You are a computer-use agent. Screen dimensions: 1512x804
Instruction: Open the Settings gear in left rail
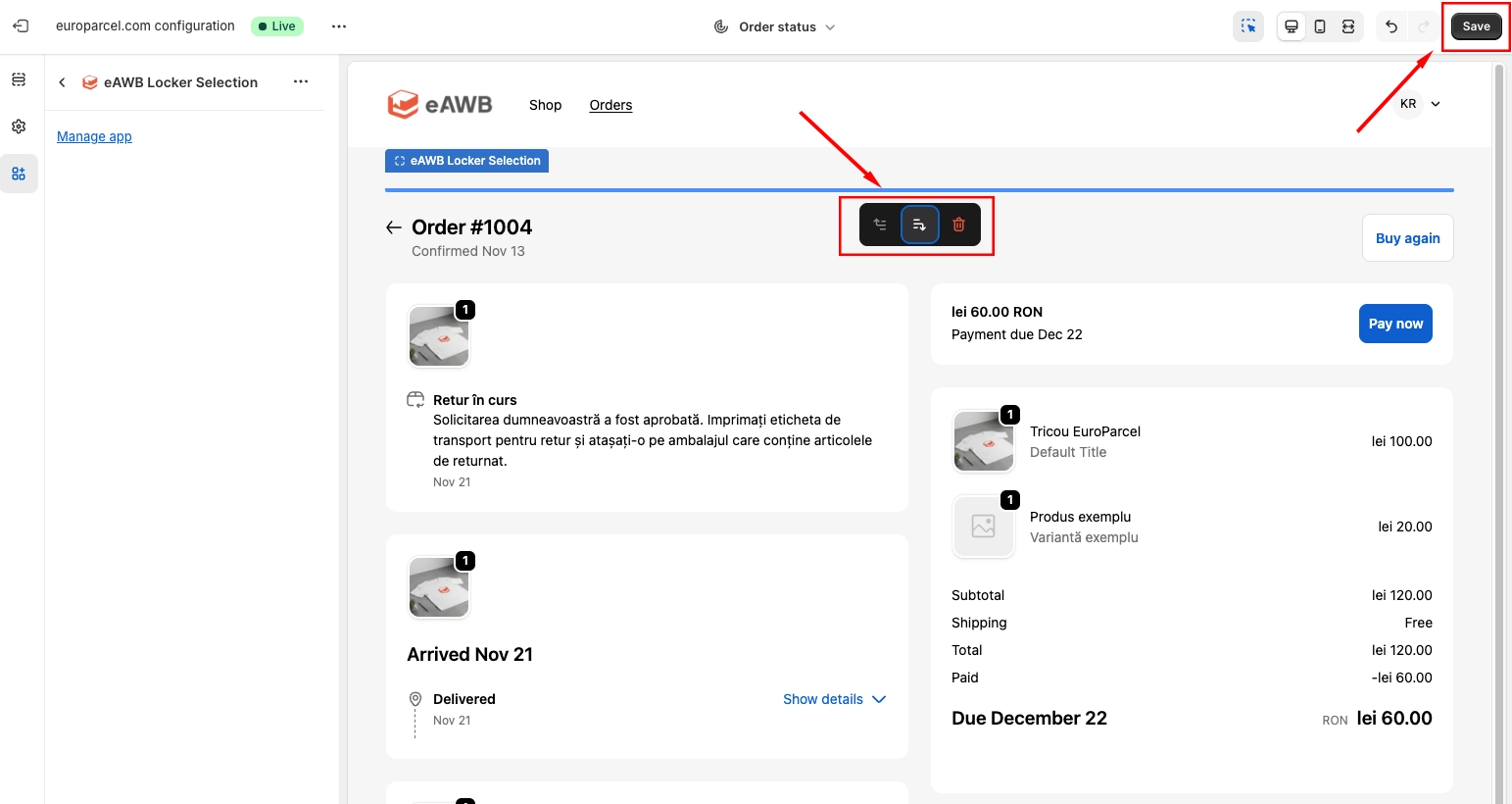19,126
